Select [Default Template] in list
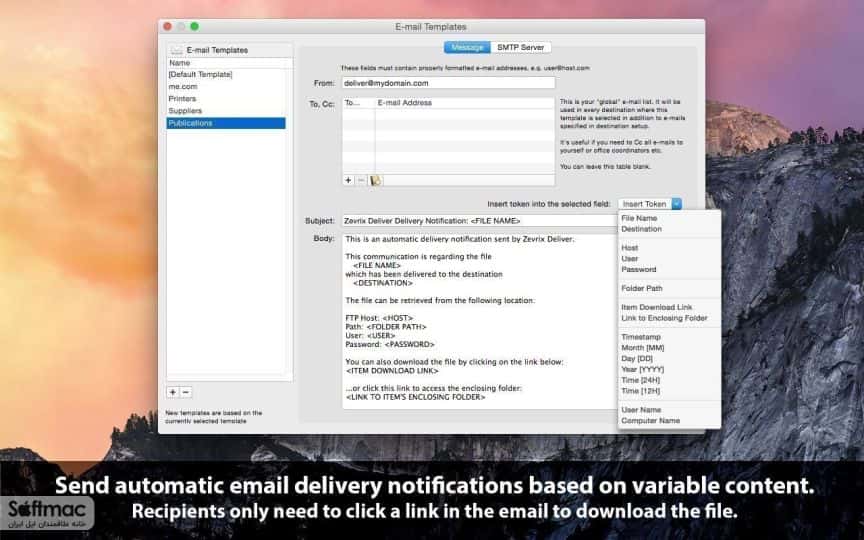This screenshot has height=540, width=864. click(x=226, y=74)
